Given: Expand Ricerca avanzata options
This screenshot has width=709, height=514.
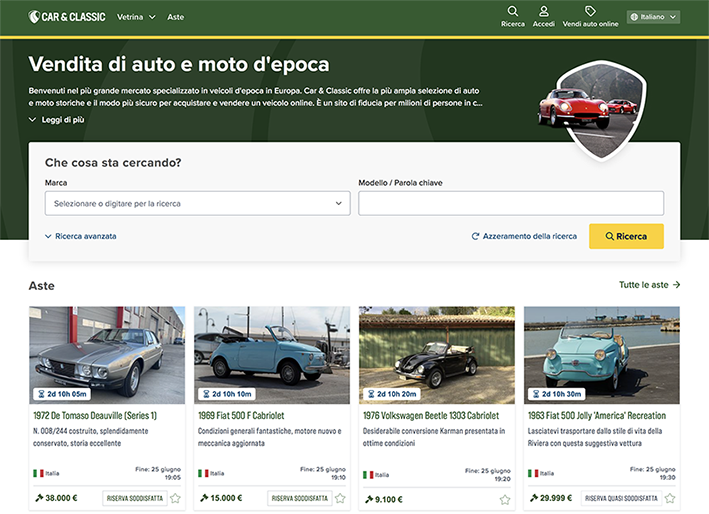Looking at the screenshot, I should click(x=80, y=236).
